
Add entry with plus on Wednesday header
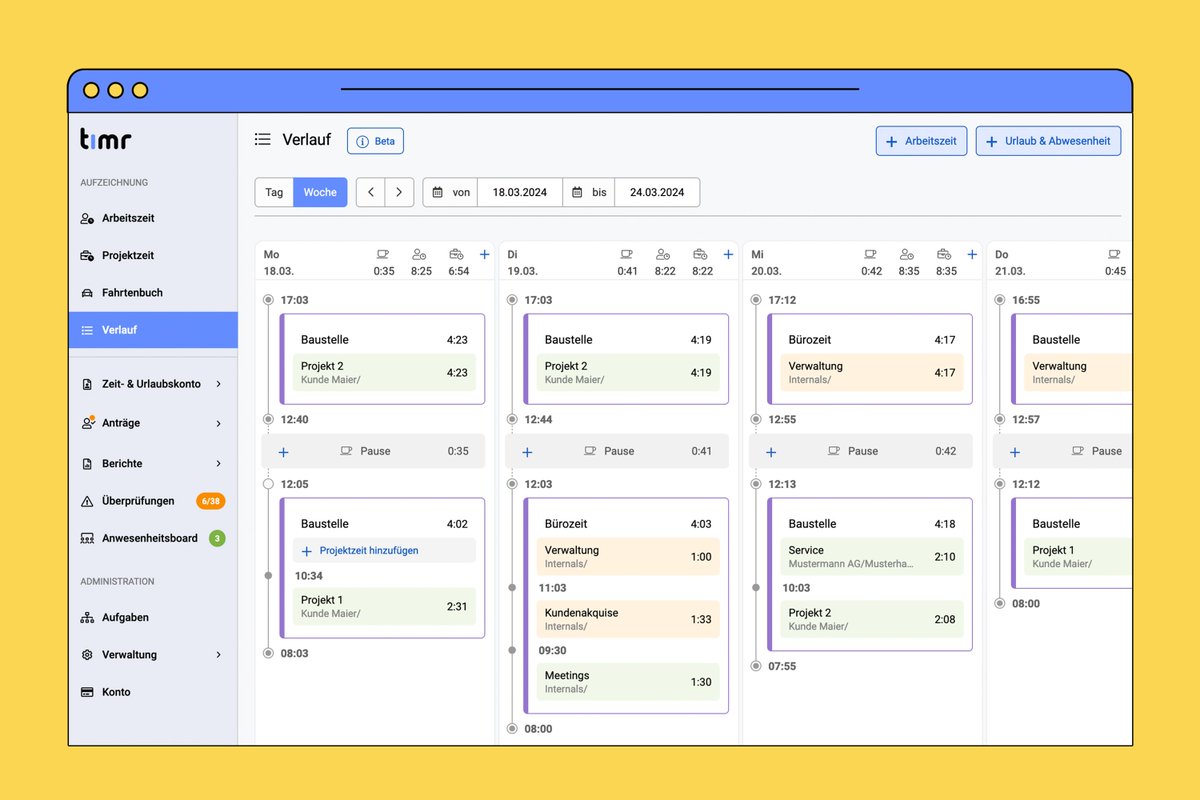click(x=972, y=255)
